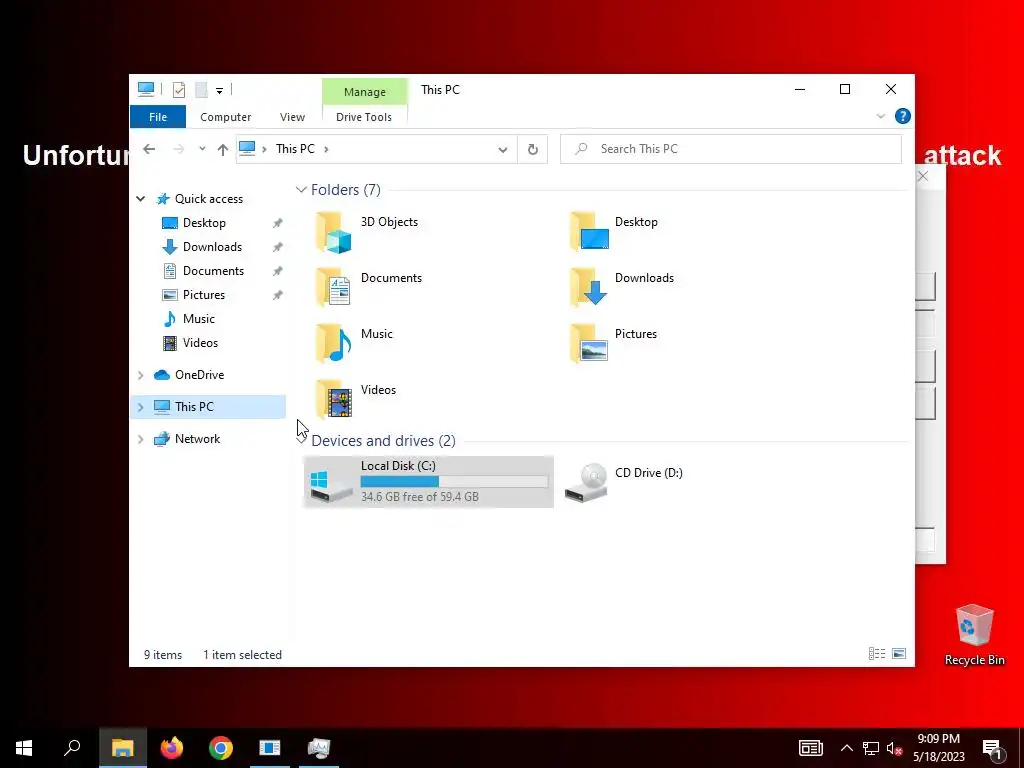Open the 3D Objects folder icon
1024x768 pixels.
(334, 232)
